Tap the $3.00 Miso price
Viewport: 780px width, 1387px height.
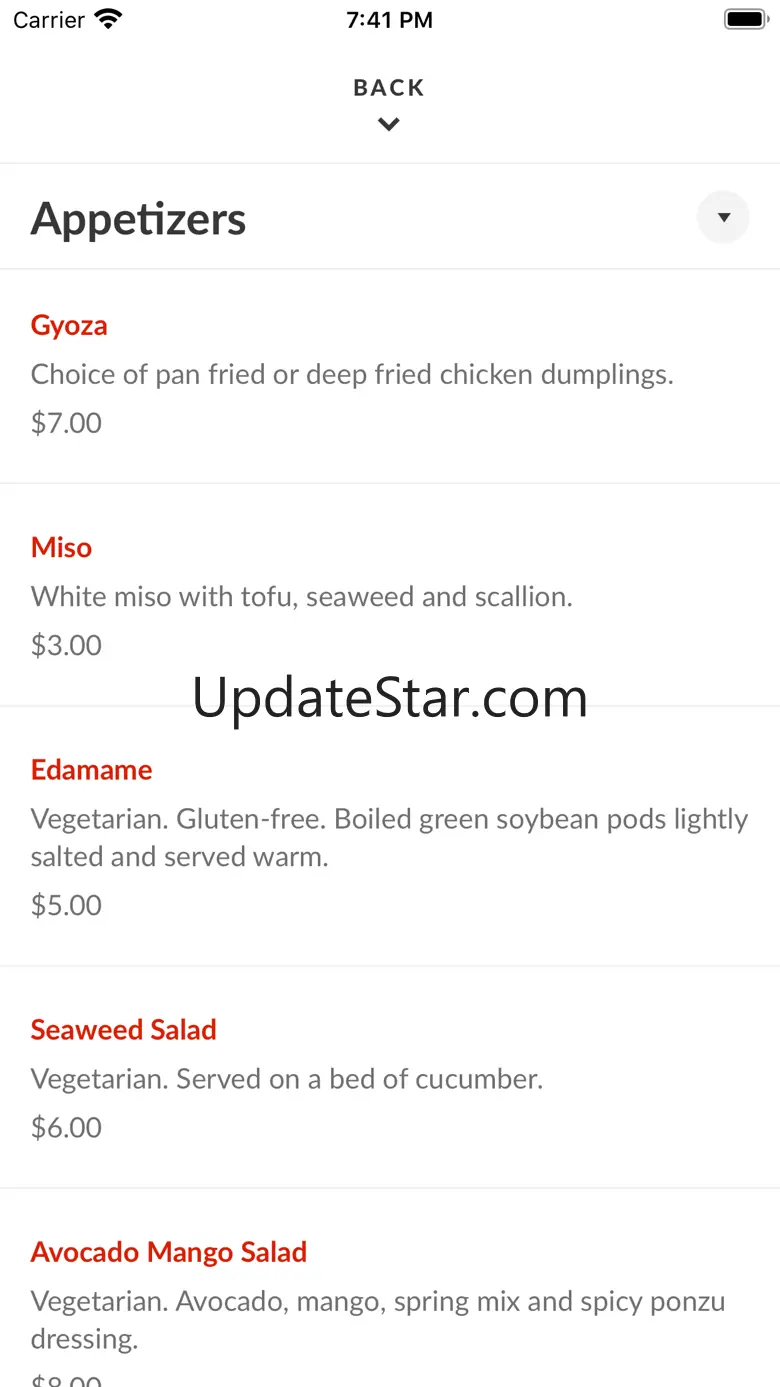click(x=66, y=645)
